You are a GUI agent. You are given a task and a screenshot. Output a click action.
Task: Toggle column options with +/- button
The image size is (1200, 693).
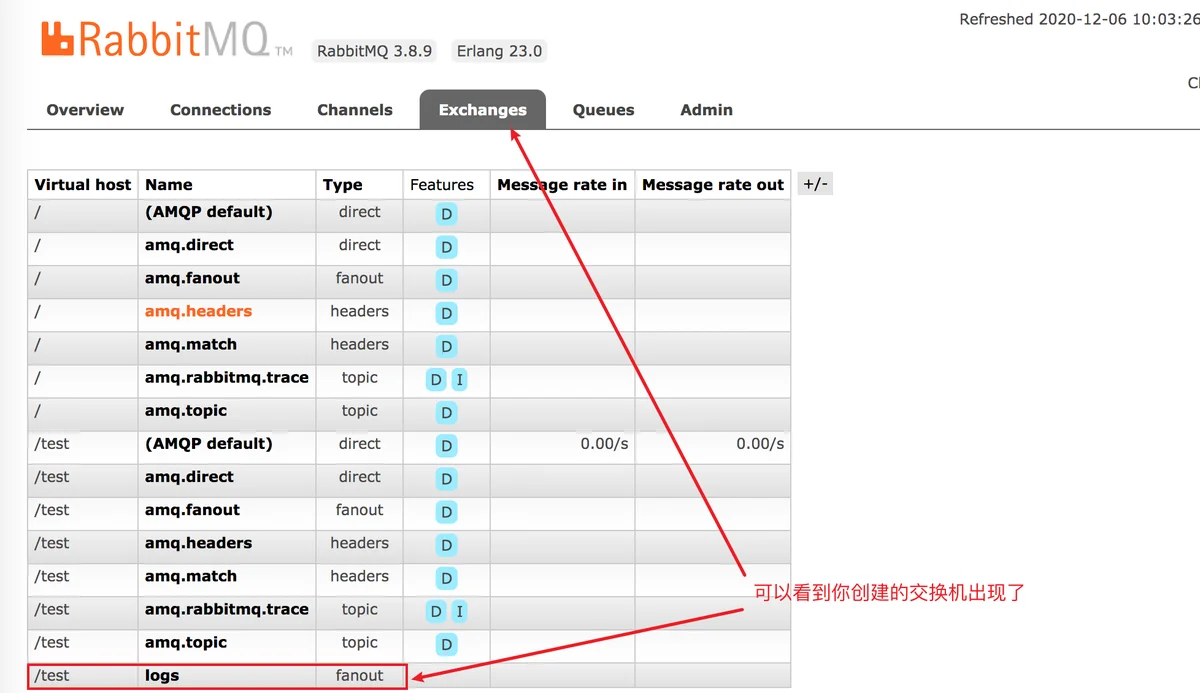815,184
